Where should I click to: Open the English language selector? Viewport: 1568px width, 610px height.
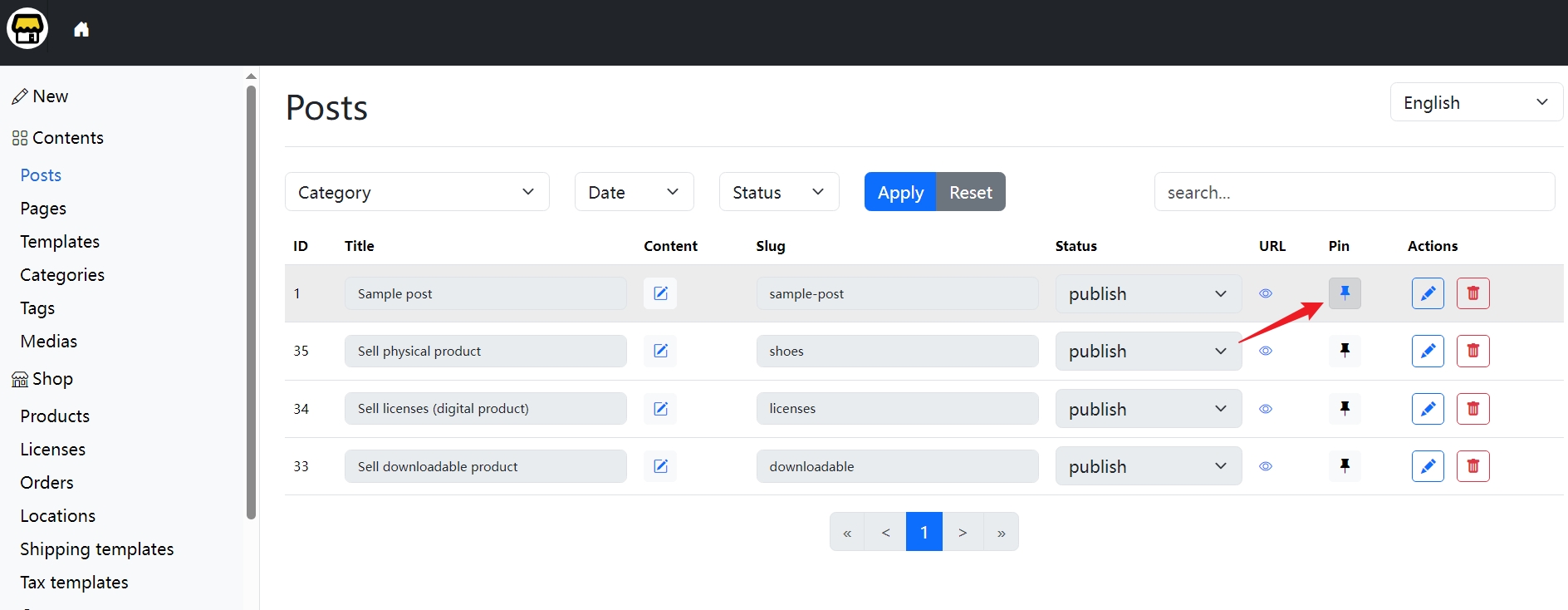[x=1475, y=102]
